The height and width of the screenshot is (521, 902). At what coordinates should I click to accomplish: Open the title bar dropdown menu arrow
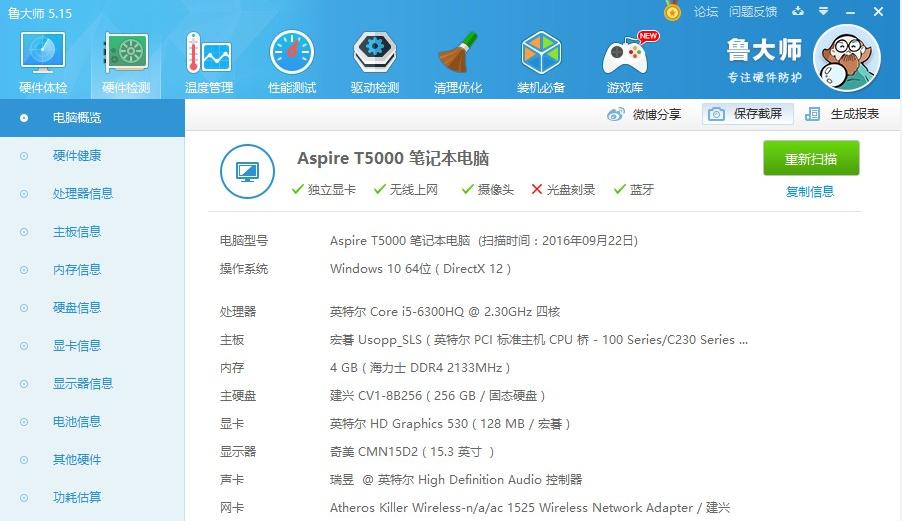[x=824, y=11]
